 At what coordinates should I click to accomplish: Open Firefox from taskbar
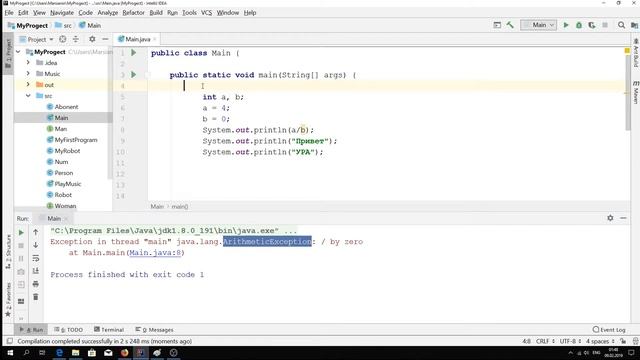pyautogui.click(x=124, y=353)
